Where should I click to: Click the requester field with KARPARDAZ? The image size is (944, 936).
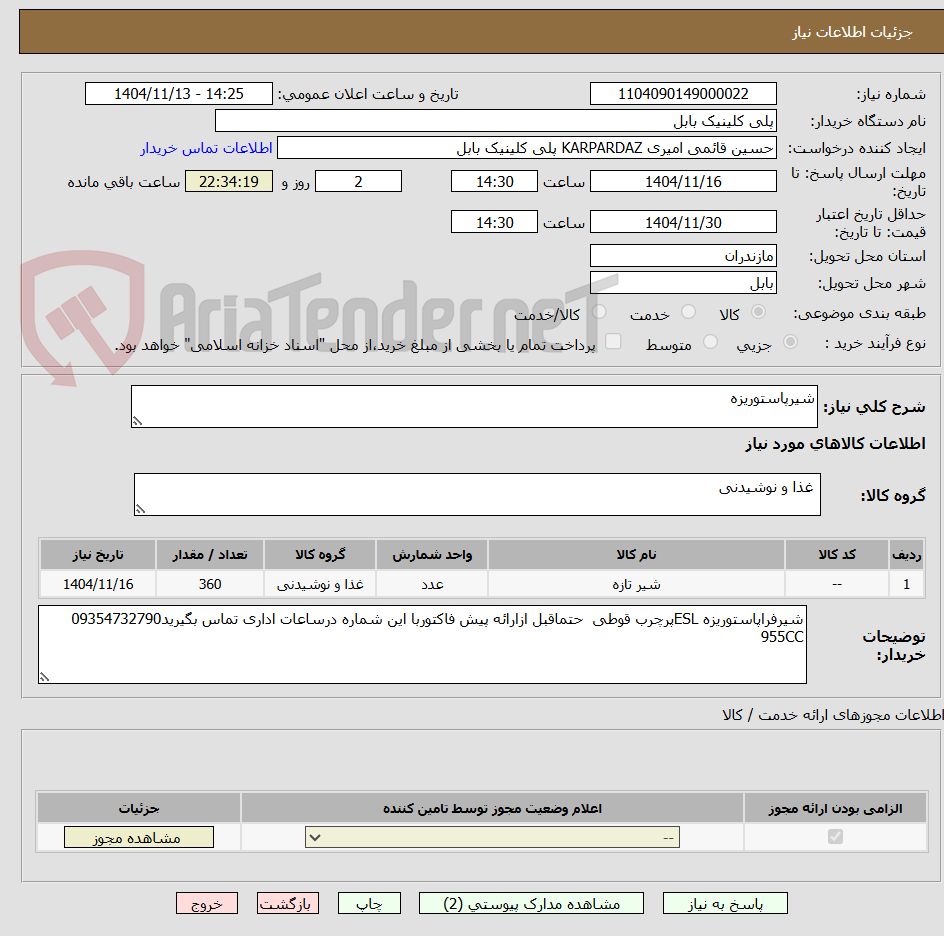pyautogui.click(x=527, y=148)
